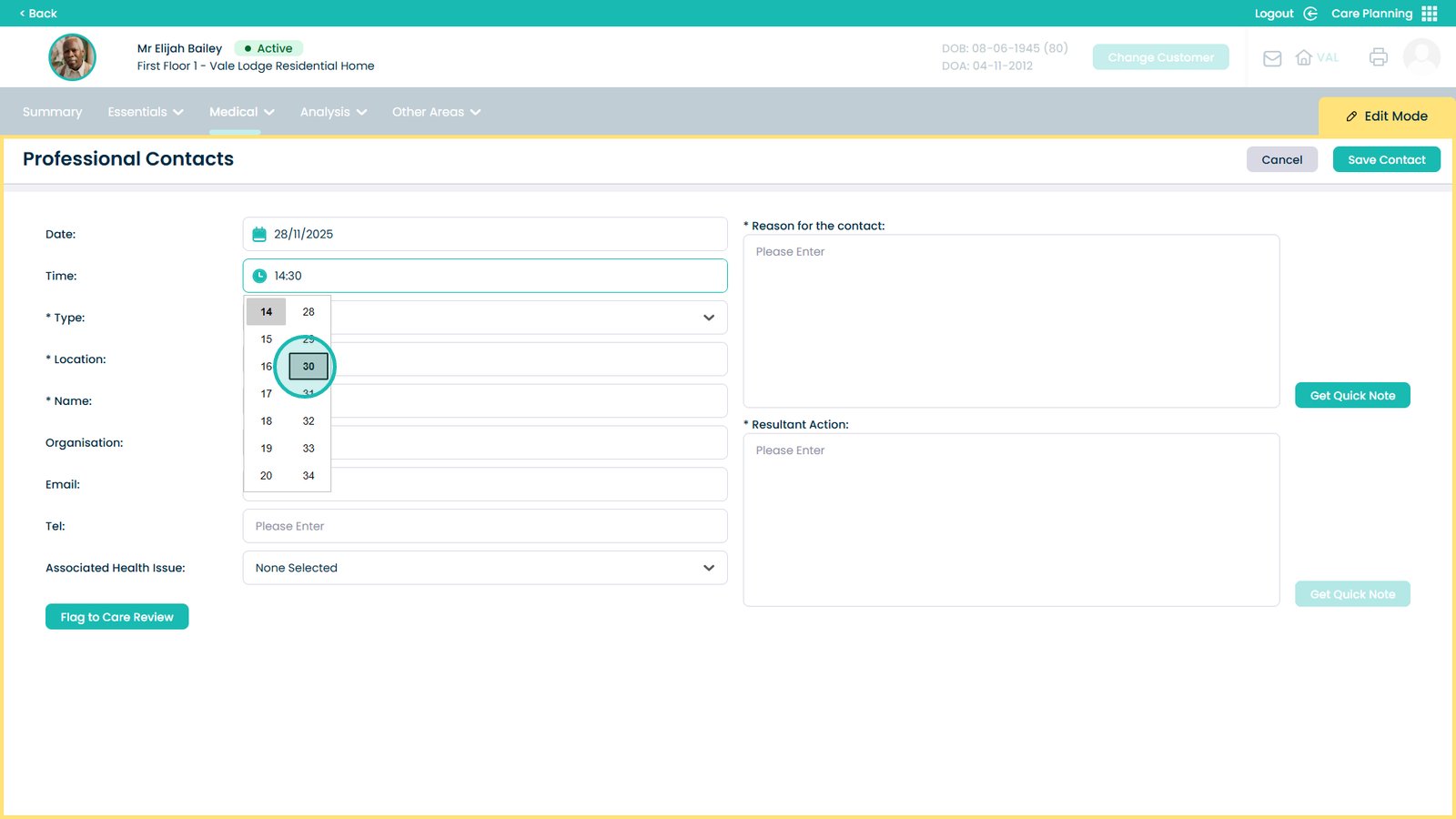Toggle Edit Mode
Screen dimensions: 1456x819
coord(1386,116)
